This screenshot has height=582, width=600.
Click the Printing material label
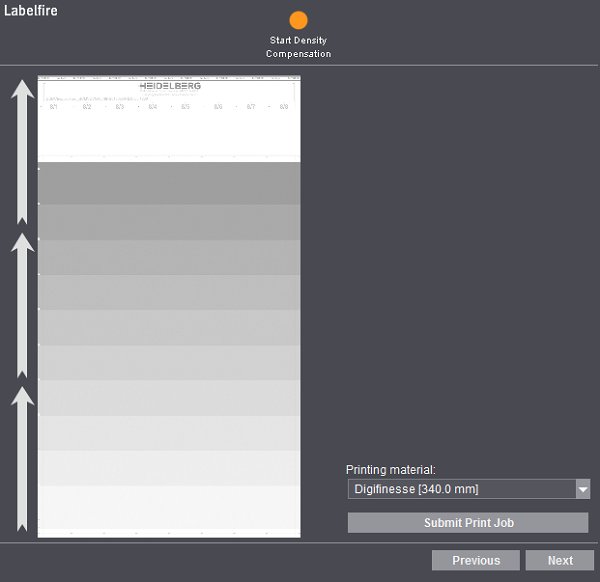[x=391, y=470]
